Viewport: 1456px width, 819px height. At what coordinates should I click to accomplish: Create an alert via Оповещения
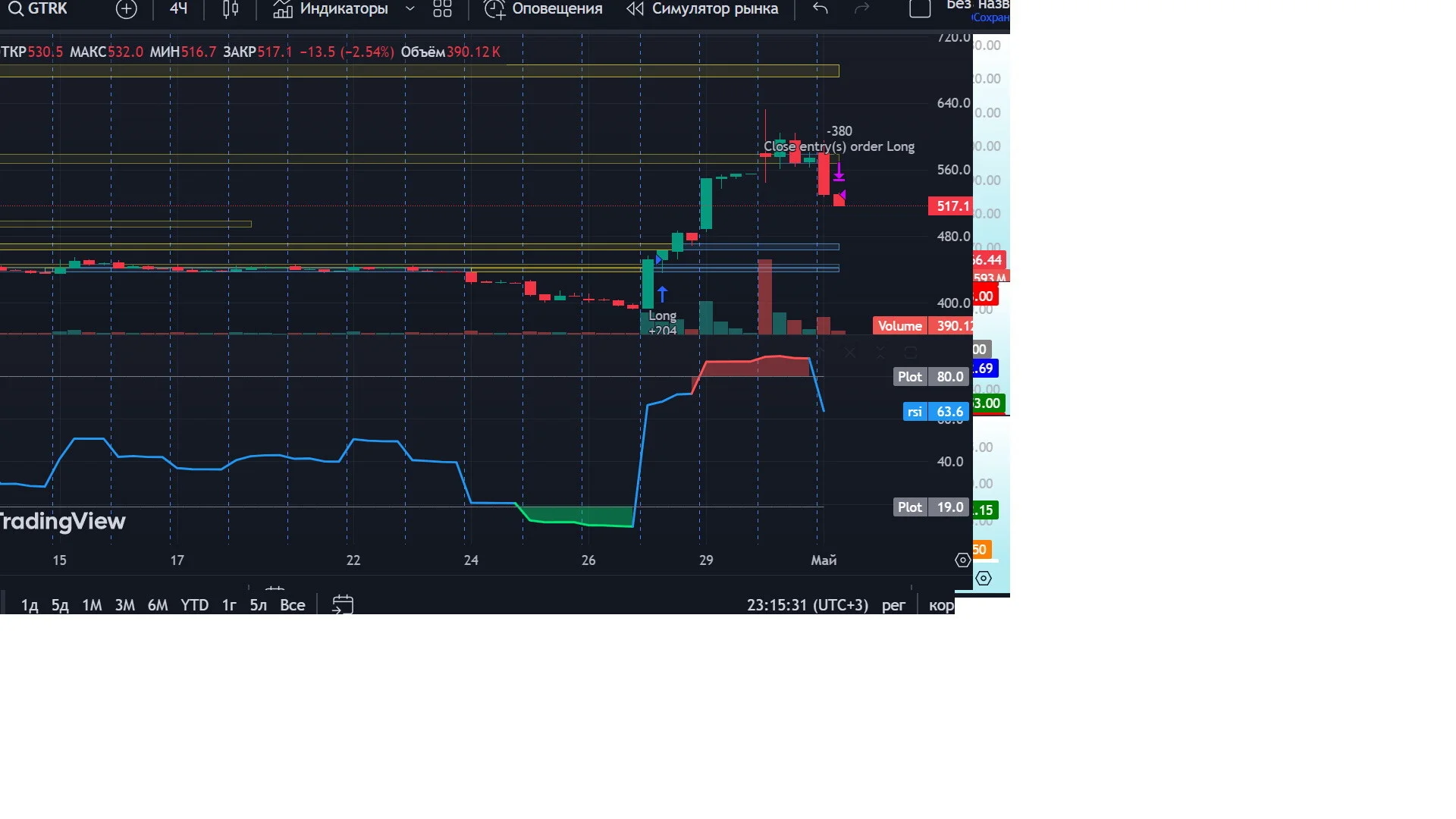[x=544, y=9]
